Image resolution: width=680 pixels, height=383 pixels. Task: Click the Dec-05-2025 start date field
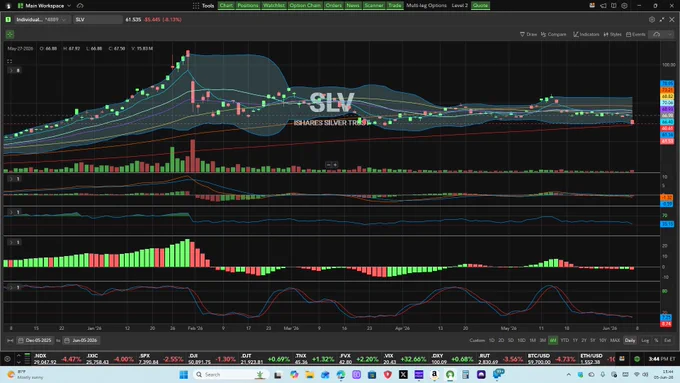pos(35,340)
